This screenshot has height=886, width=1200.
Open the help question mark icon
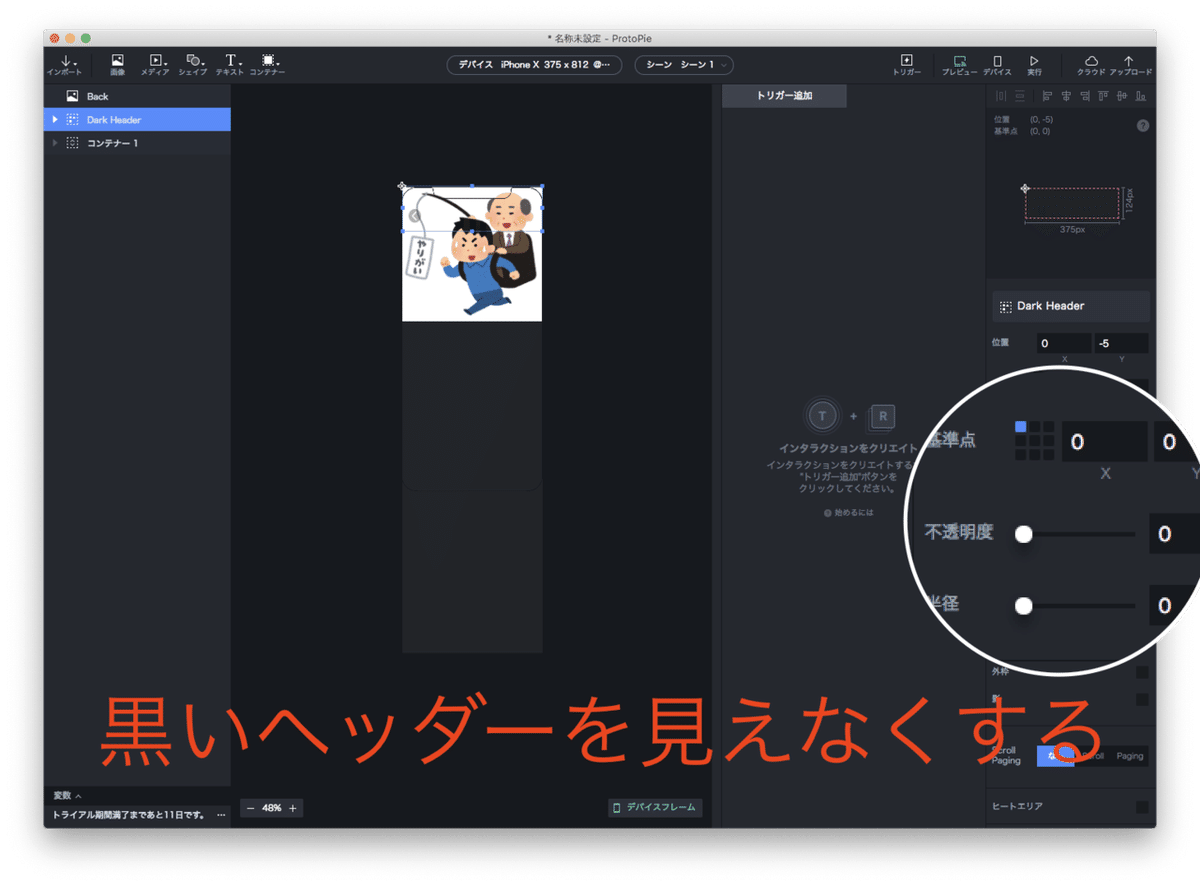point(1143,126)
